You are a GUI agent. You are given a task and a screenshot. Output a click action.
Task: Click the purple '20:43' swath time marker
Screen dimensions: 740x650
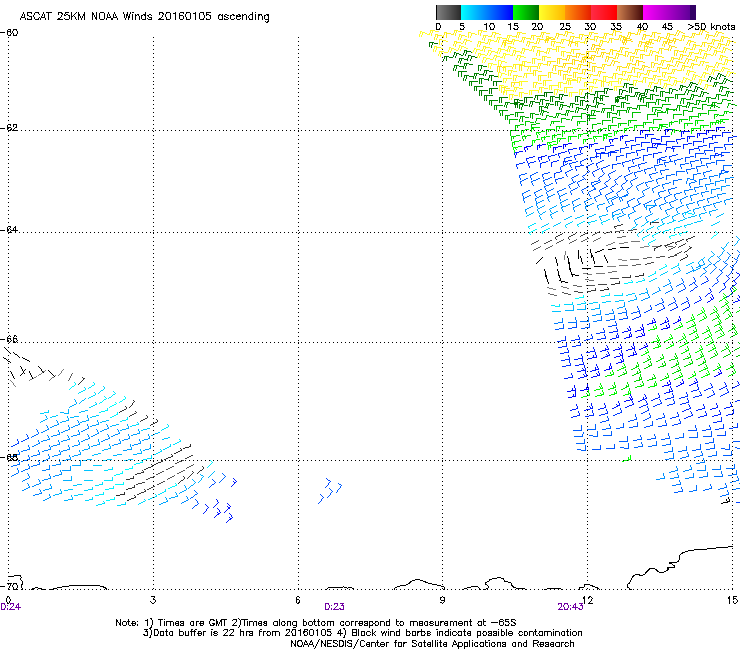570,607
